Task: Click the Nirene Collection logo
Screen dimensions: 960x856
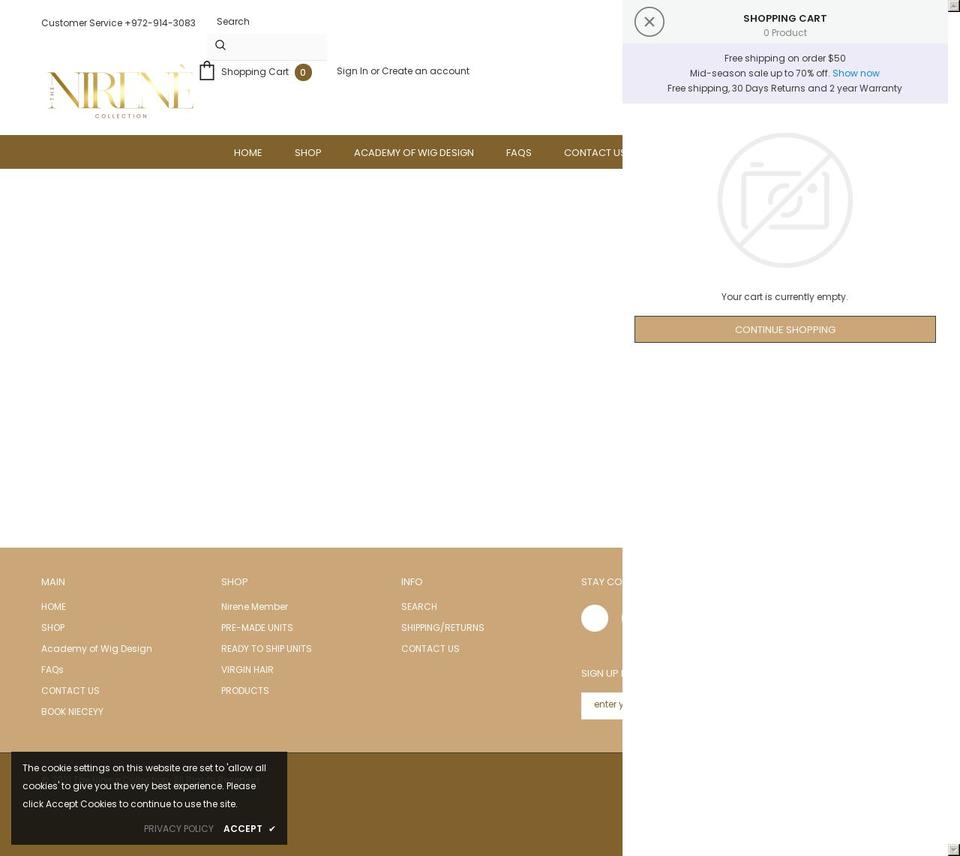Action: [121, 92]
